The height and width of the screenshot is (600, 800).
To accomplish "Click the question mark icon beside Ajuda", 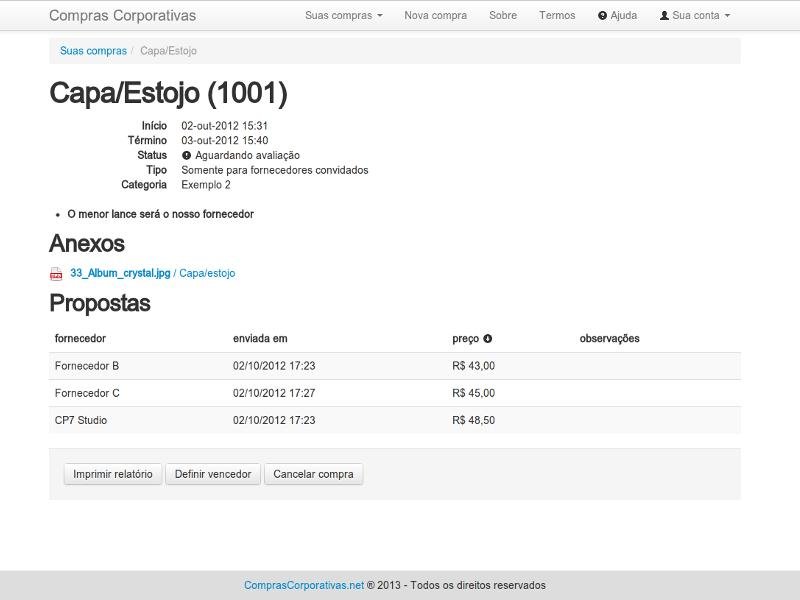I will (603, 16).
